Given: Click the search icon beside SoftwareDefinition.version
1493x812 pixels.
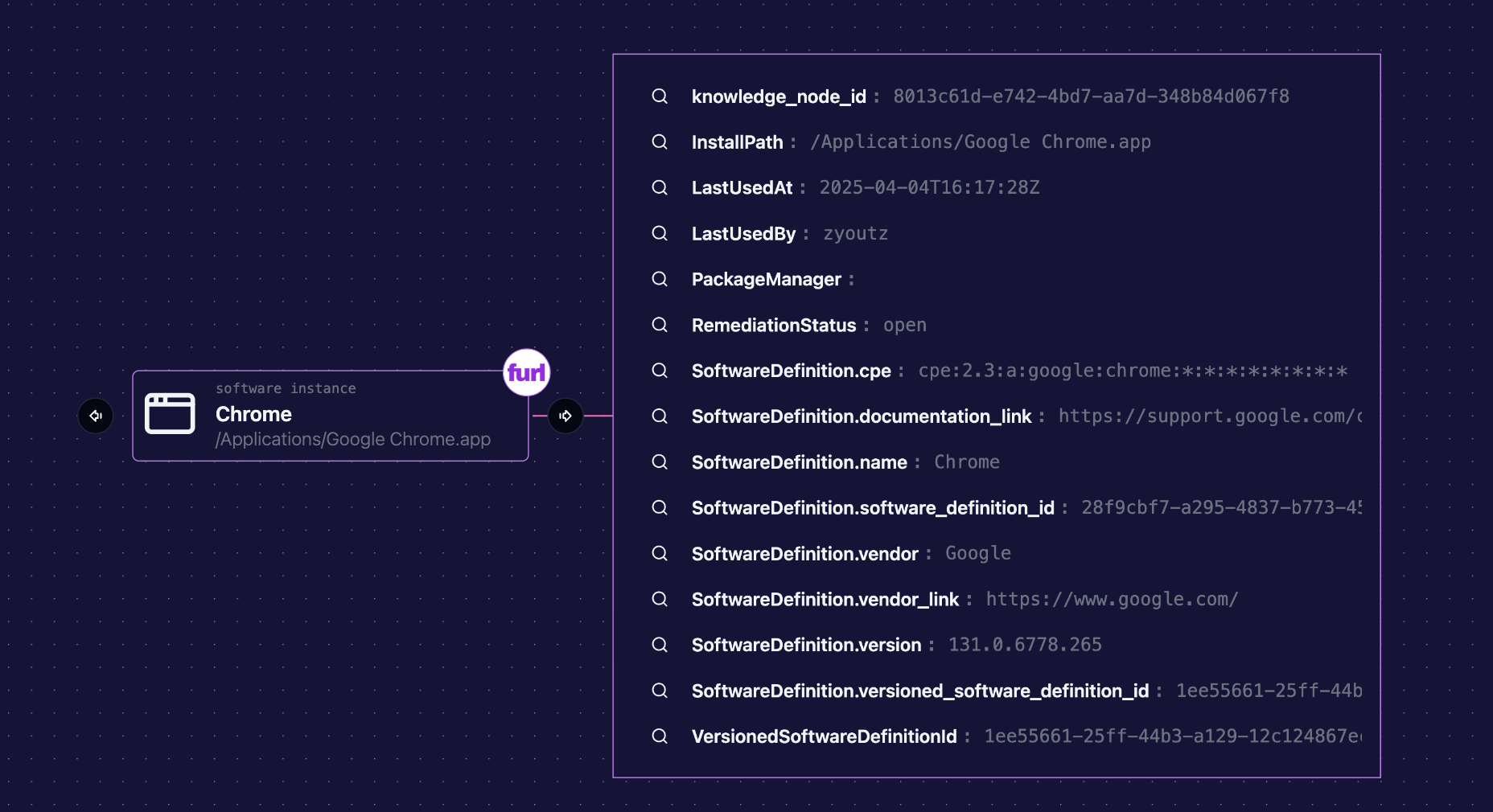Looking at the screenshot, I should click(660, 645).
